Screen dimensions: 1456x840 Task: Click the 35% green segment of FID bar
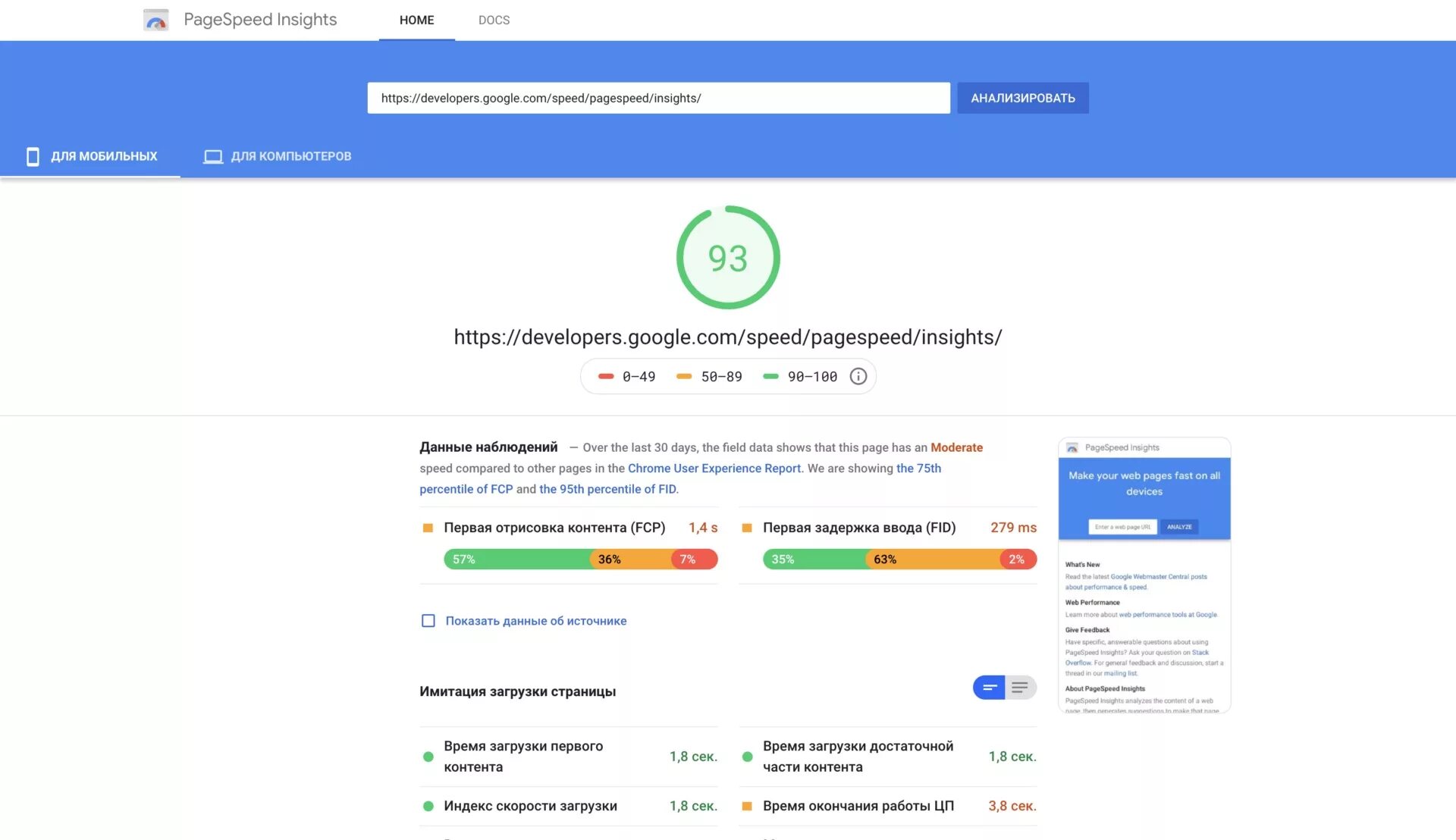tap(814, 559)
